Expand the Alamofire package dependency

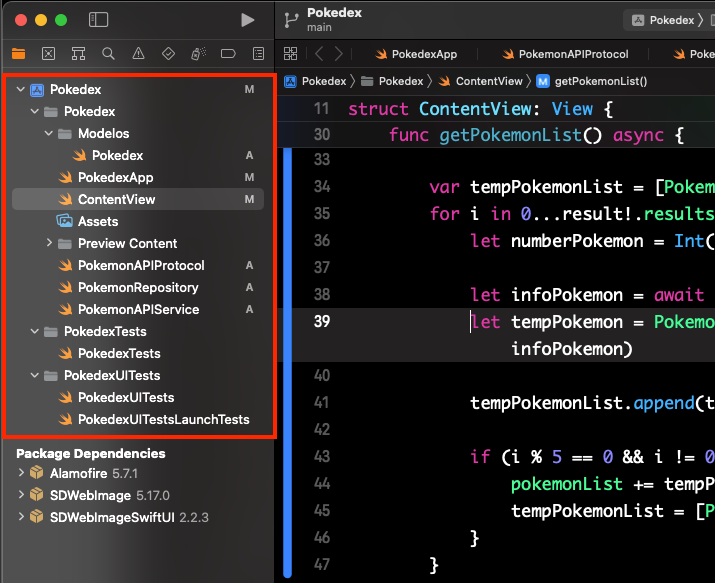pyautogui.click(x=21, y=472)
